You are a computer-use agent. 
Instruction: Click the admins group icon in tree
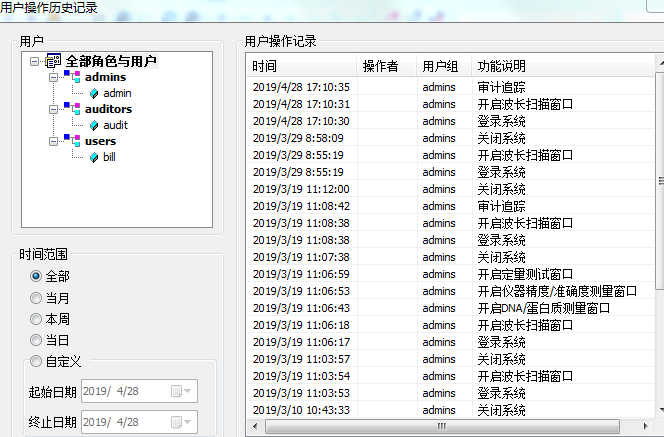click(x=71, y=77)
